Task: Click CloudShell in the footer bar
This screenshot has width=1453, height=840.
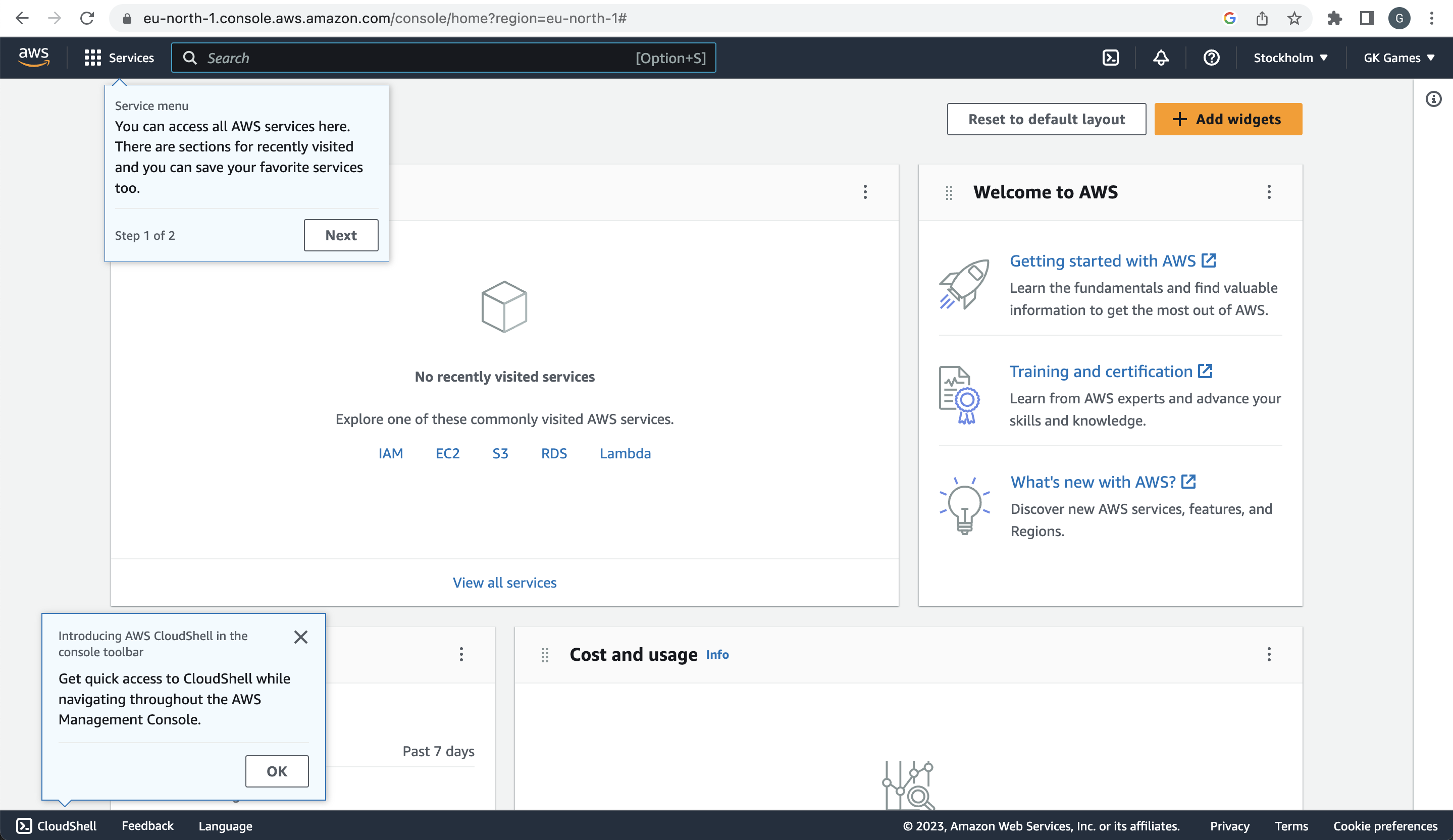Action: pyautogui.click(x=56, y=825)
